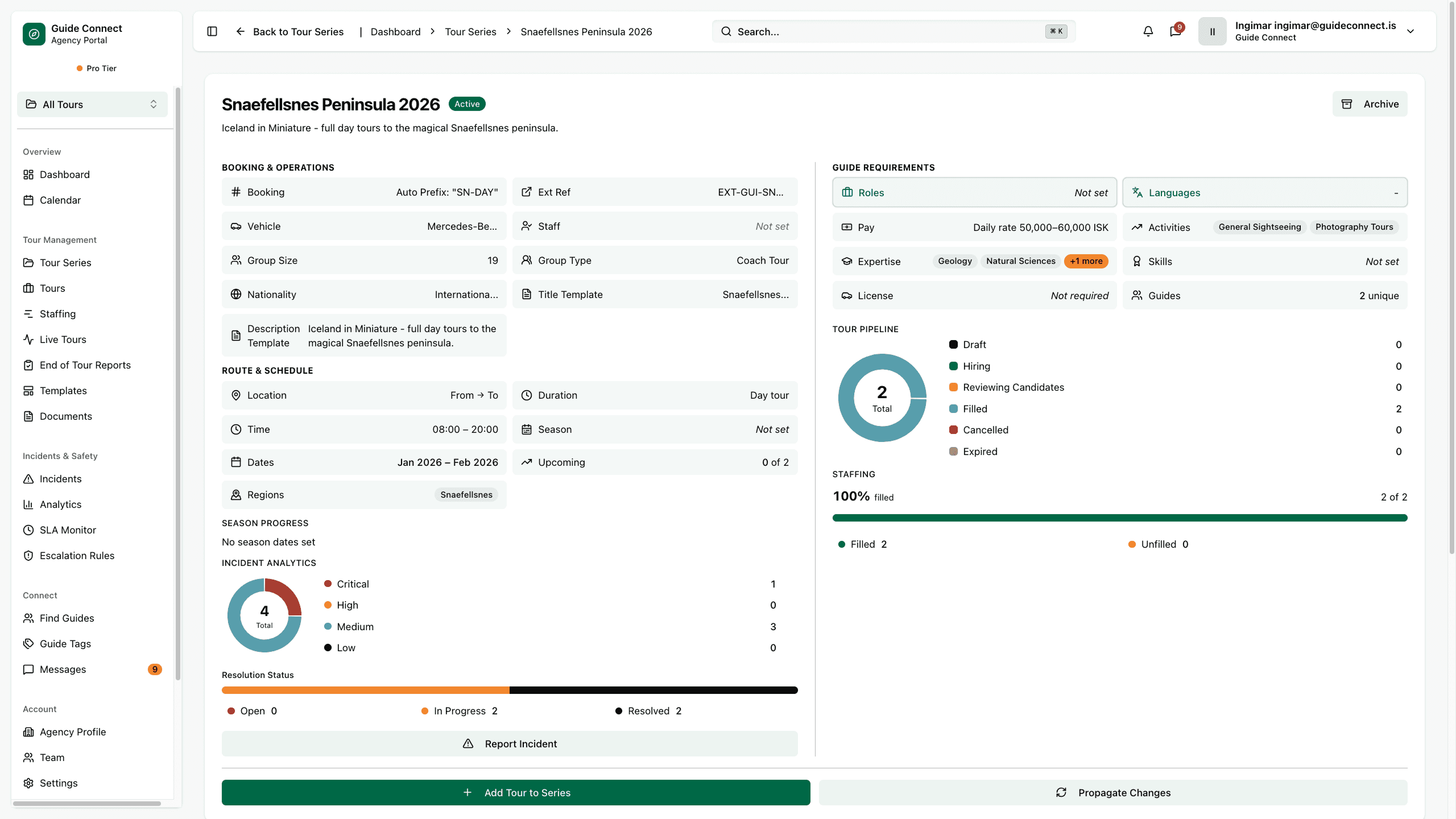1456x819 pixels.
Task: Click the Languages translate icon
Action: pyautogui.click(x=1137, y=192)
